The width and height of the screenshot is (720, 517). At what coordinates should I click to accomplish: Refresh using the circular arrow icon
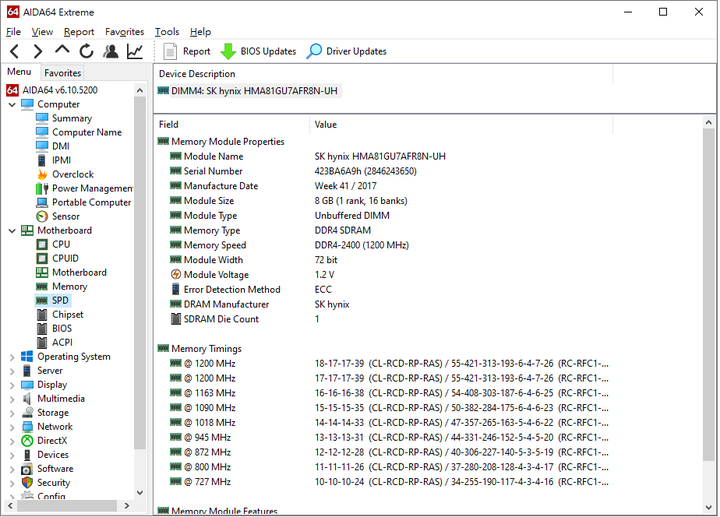86,51
